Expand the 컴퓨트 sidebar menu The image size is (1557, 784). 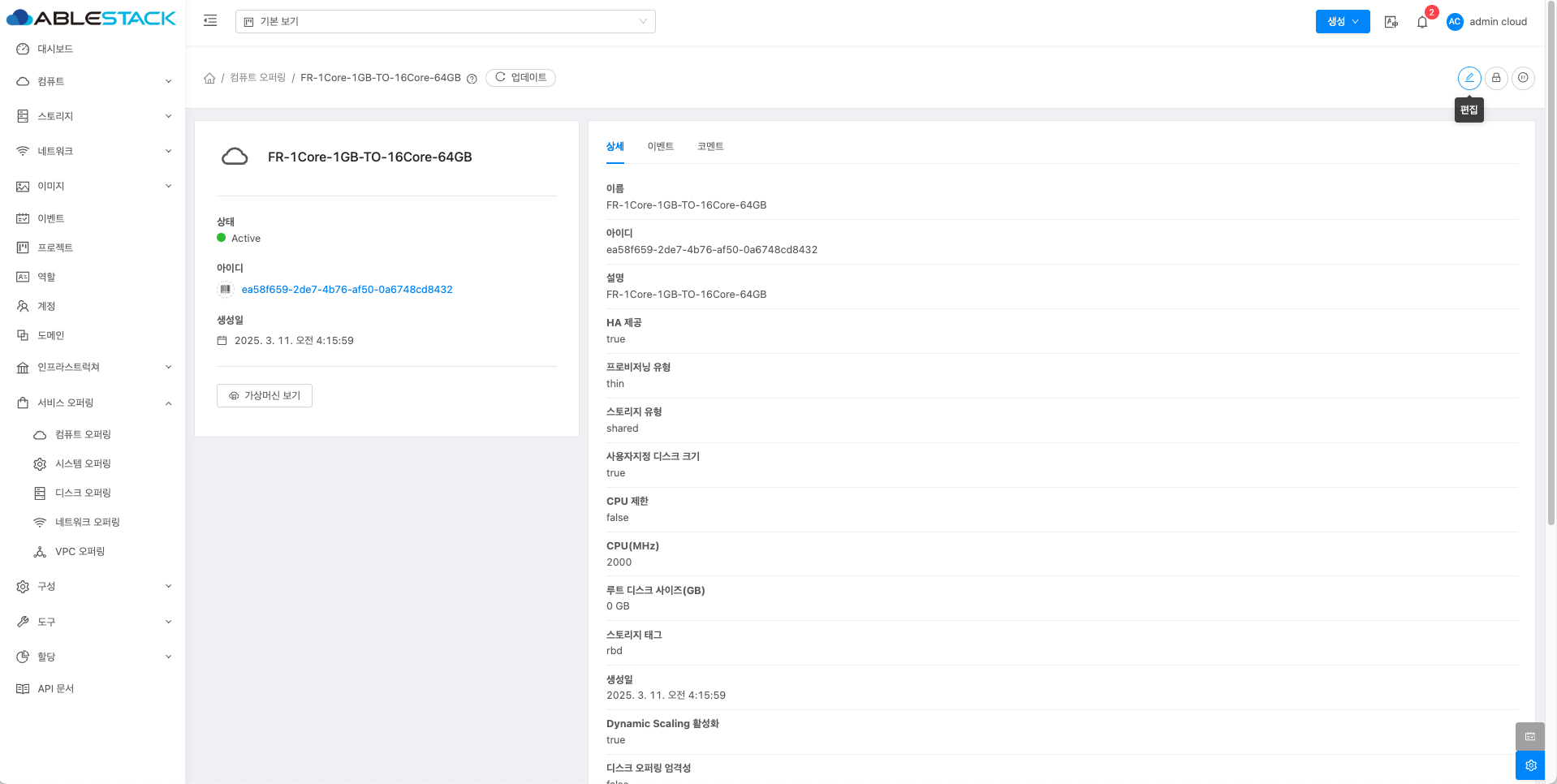[93, 81]
